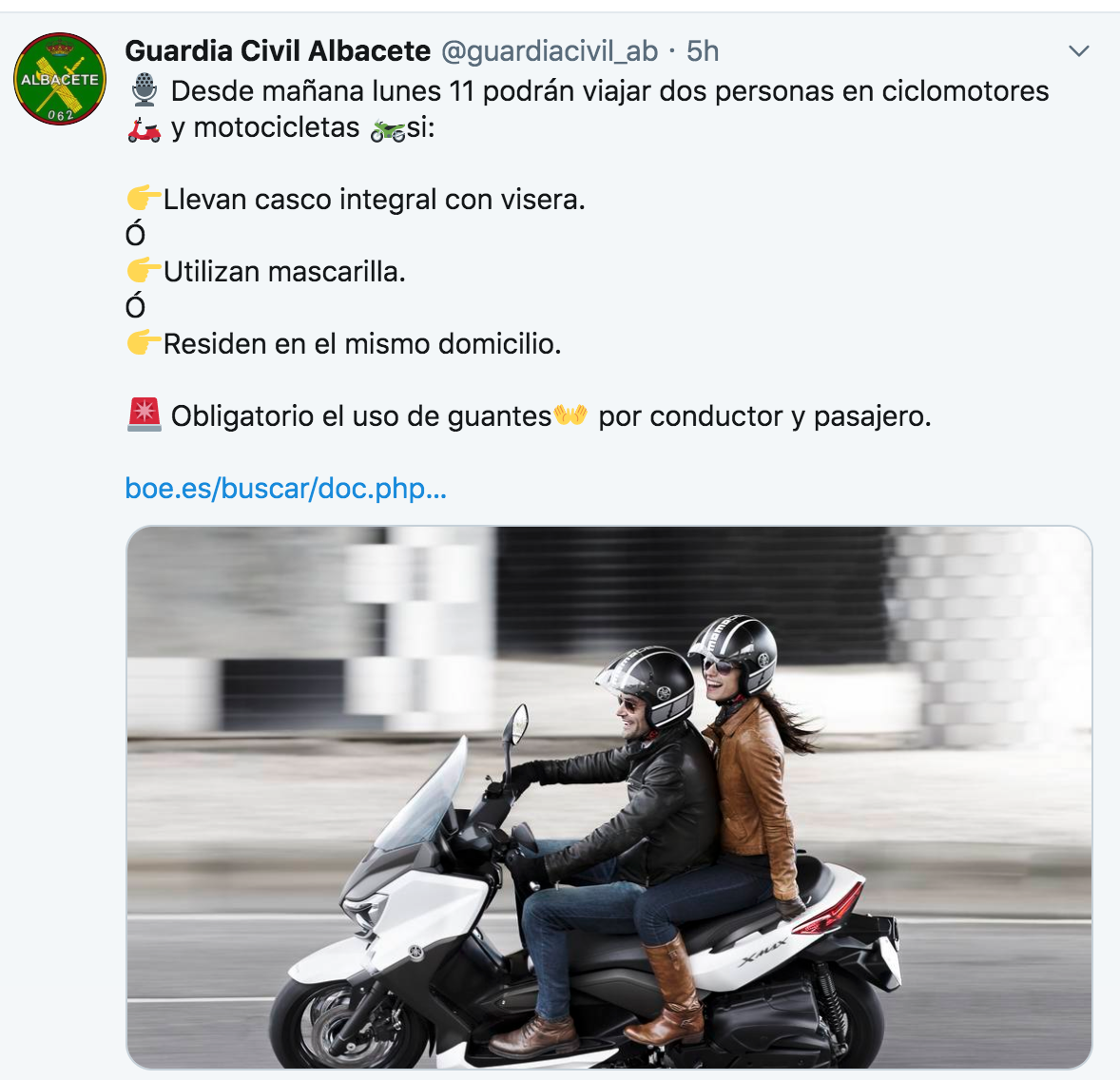1120x1080 pixels.
Task: Open the scooter riders photo
Action: (x=609, y=797)
